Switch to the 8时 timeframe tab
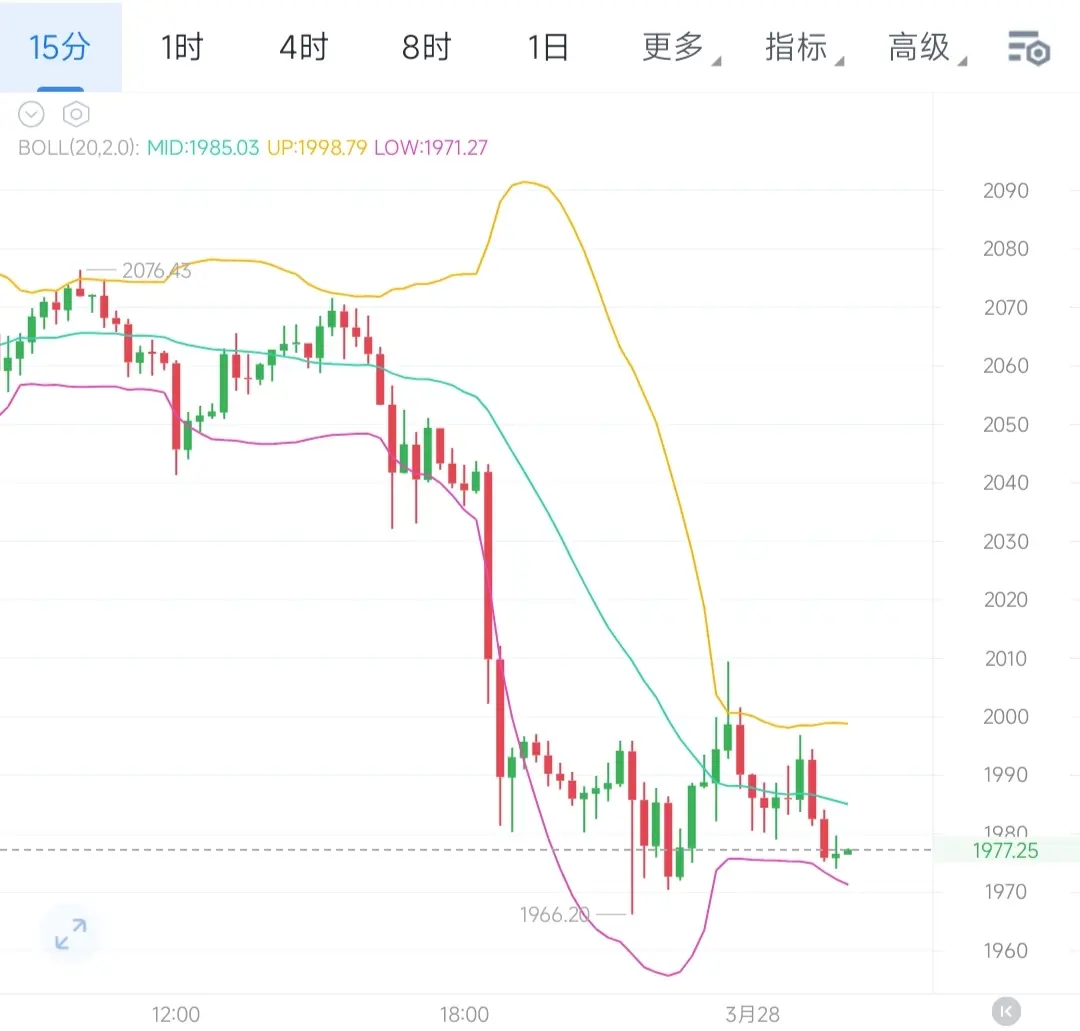The height and width of the screenshot is (1031, 1080). [x=426, y=48]
